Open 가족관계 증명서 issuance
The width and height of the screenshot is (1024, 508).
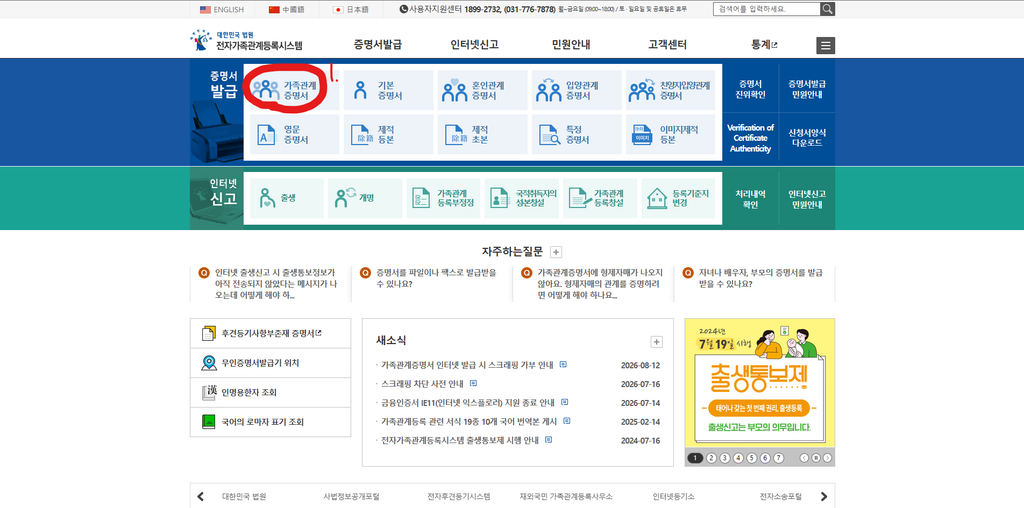(x=295, y=90)
